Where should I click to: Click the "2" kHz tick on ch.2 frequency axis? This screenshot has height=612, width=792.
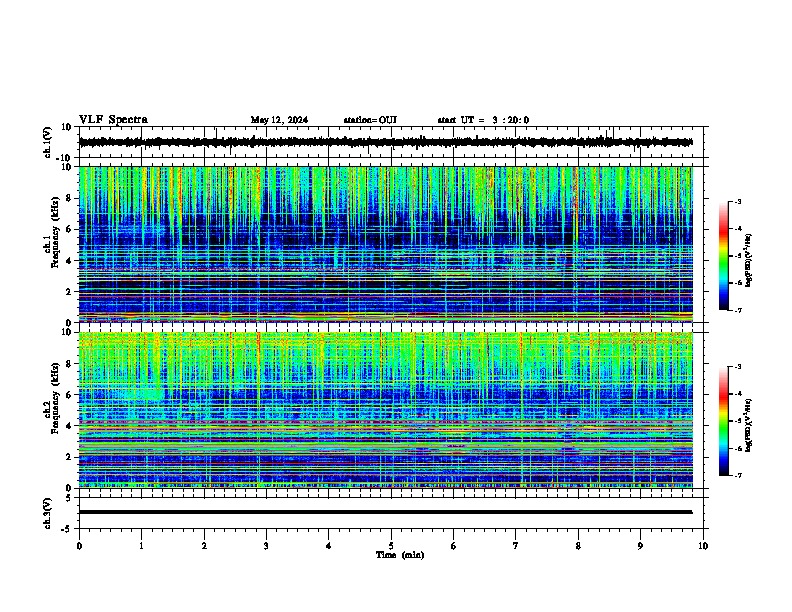pyautogui.click(x=70, y=457)
